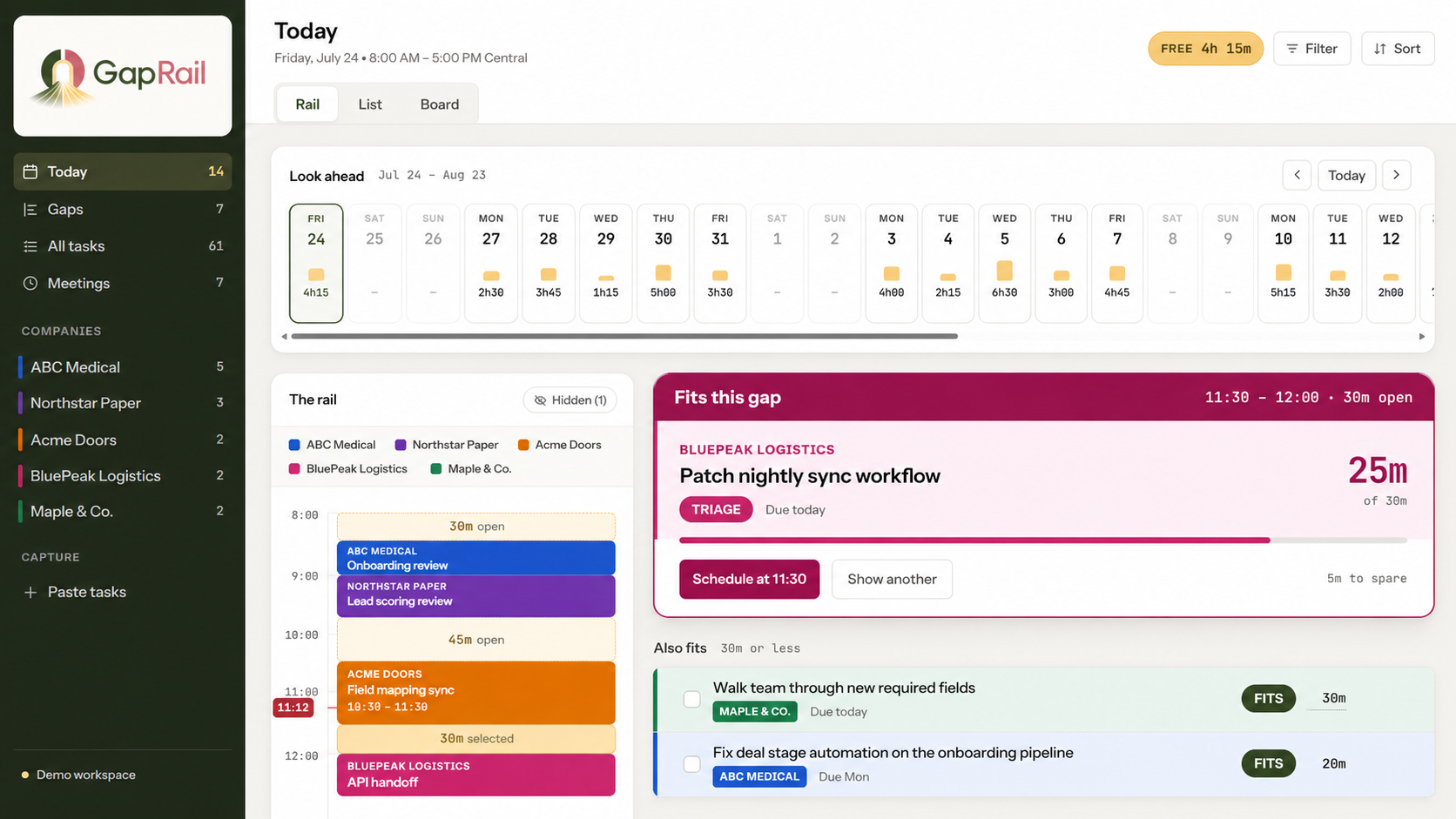Click the Schedule at 11:30 button
Image resolution: width=1456 pixels, height=819 pixels.
click(x=749, y=579)
